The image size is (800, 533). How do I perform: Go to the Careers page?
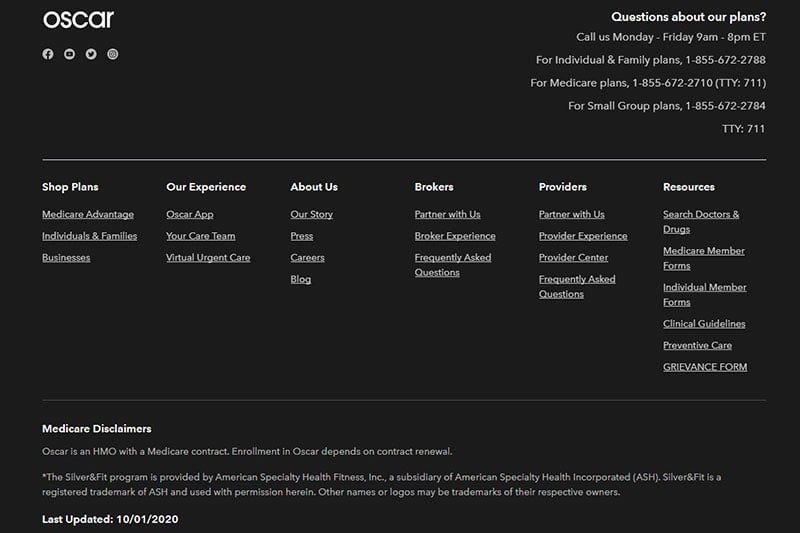tap(307, 258)
